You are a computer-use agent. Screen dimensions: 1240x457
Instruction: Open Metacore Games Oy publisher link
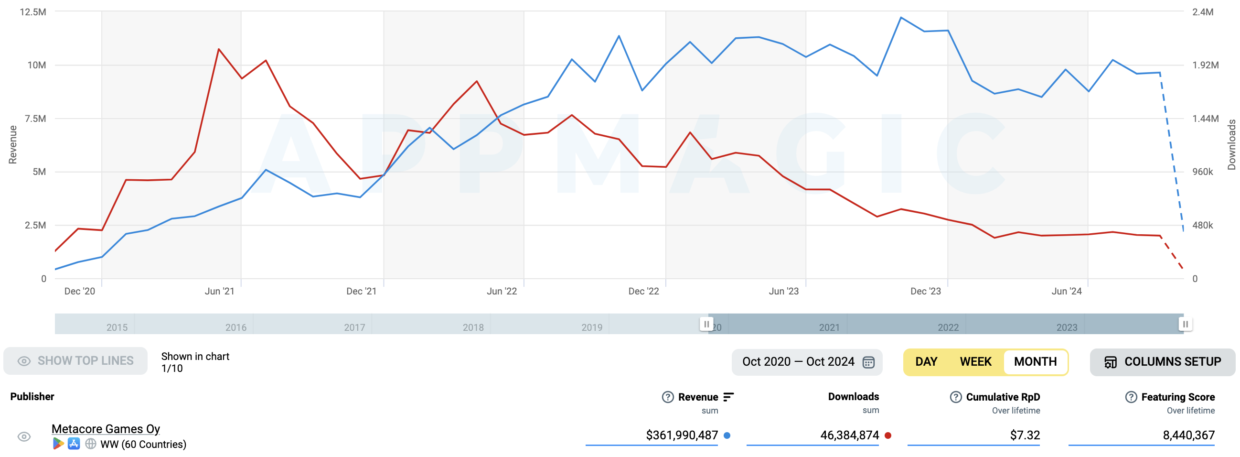(106, 429)
